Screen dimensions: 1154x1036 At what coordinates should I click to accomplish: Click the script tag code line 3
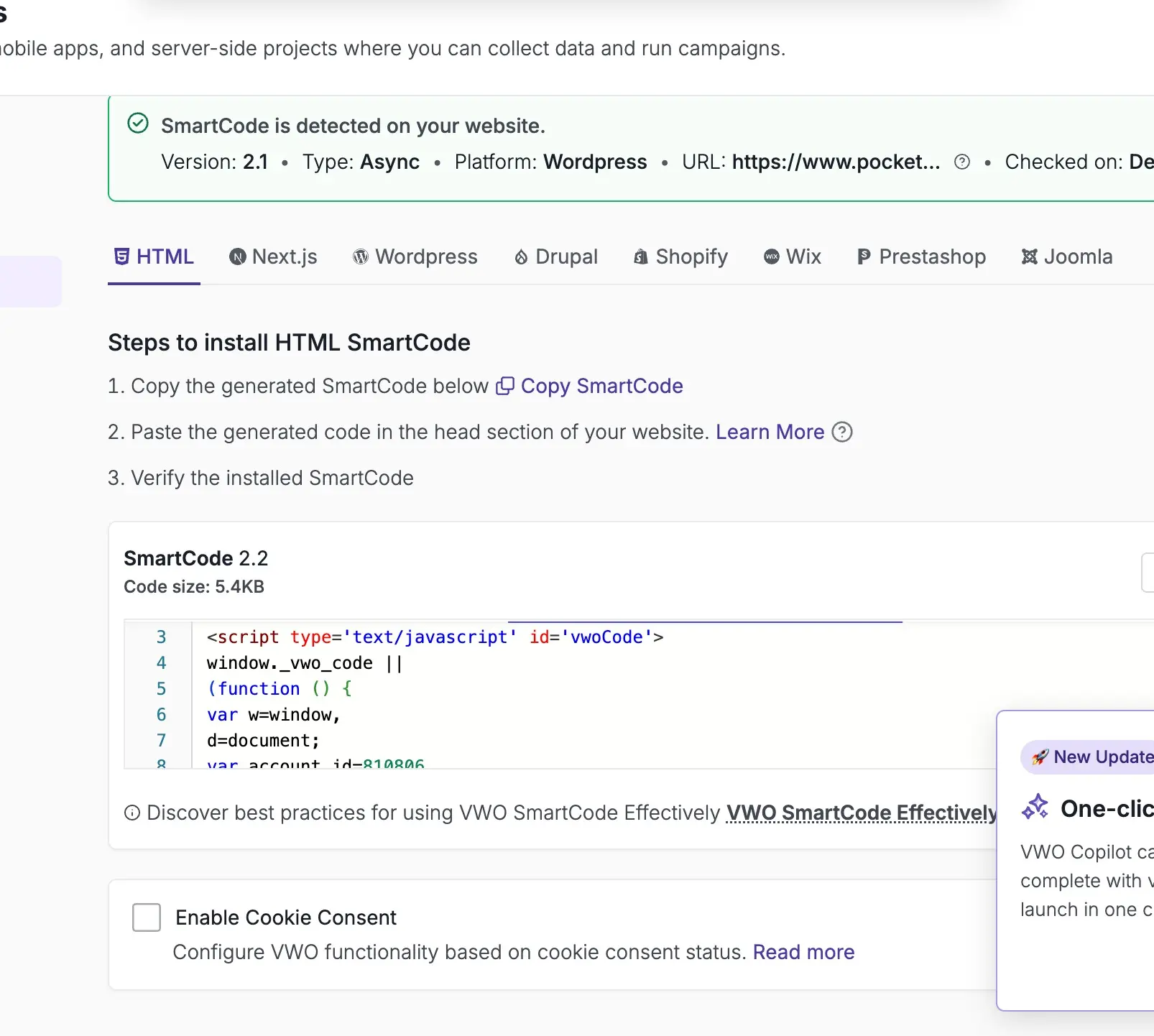point(435,637)
